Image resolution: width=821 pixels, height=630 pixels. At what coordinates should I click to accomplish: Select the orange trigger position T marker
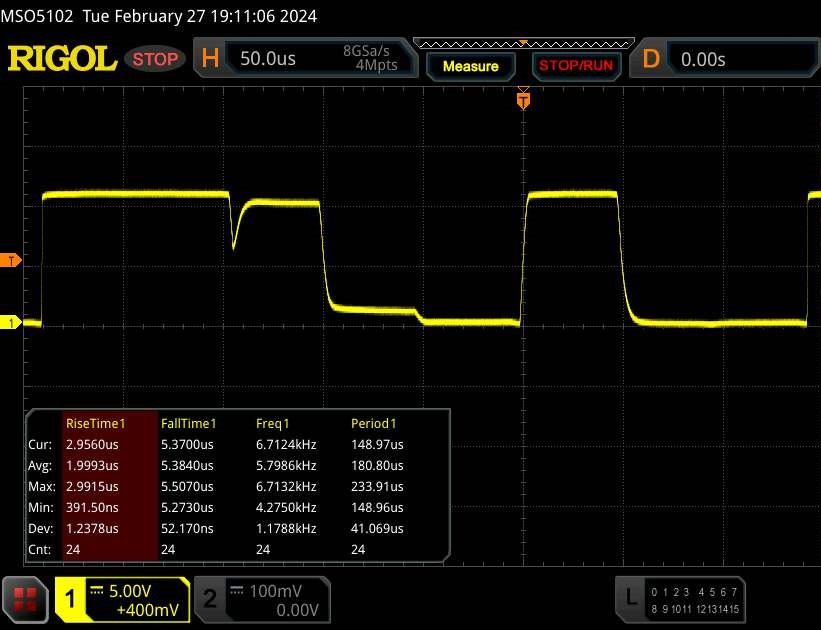(x=523, y=100)
